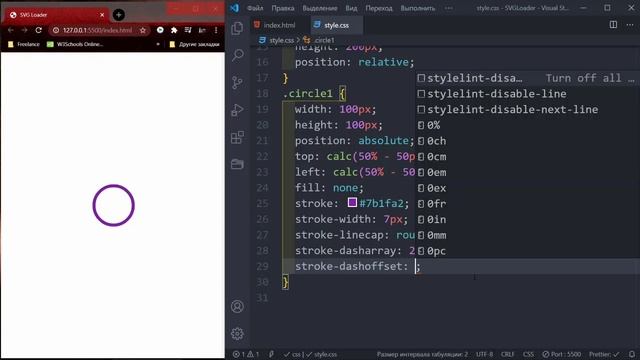Click the Port : 5500 Live Server indicator
Screen dimensions: 640x360
click(562, 354)
